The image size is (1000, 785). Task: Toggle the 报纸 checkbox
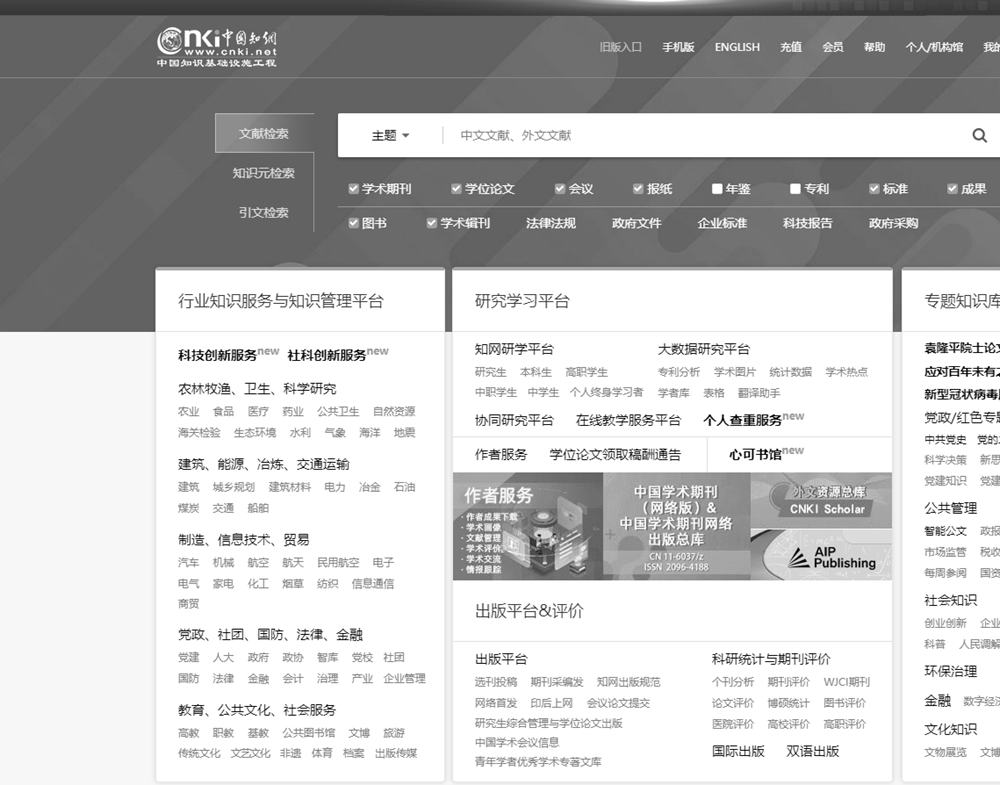coord(638,189)
